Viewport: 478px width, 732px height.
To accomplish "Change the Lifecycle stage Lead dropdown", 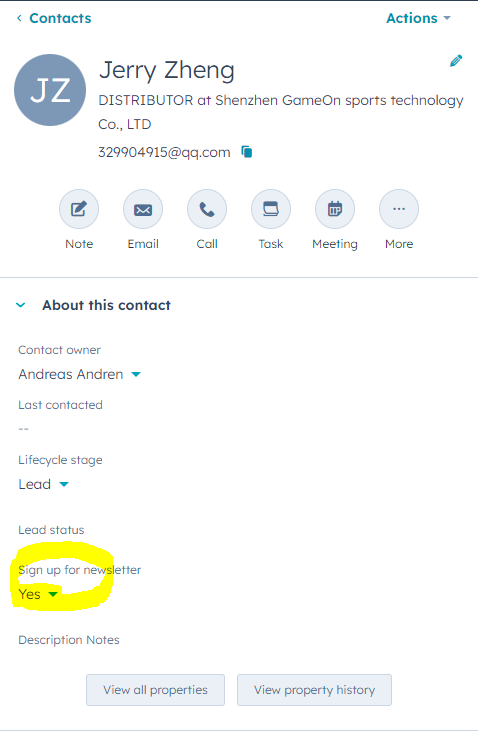I will (x=43, y=484).
